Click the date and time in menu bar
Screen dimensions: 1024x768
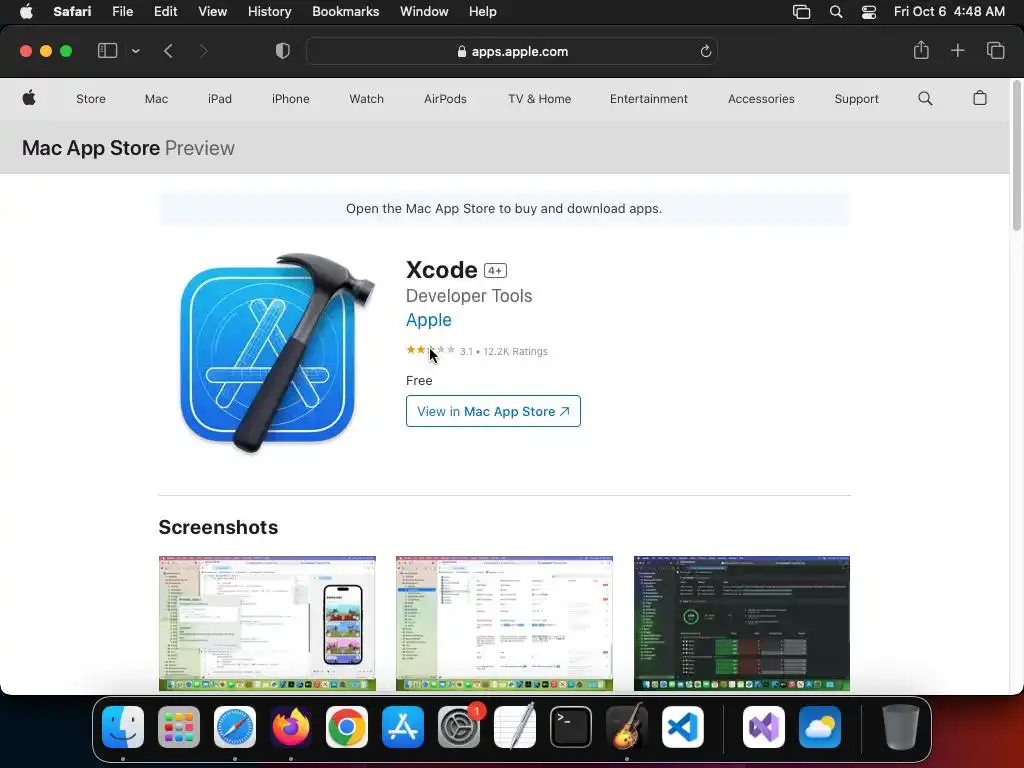point(949,12)
